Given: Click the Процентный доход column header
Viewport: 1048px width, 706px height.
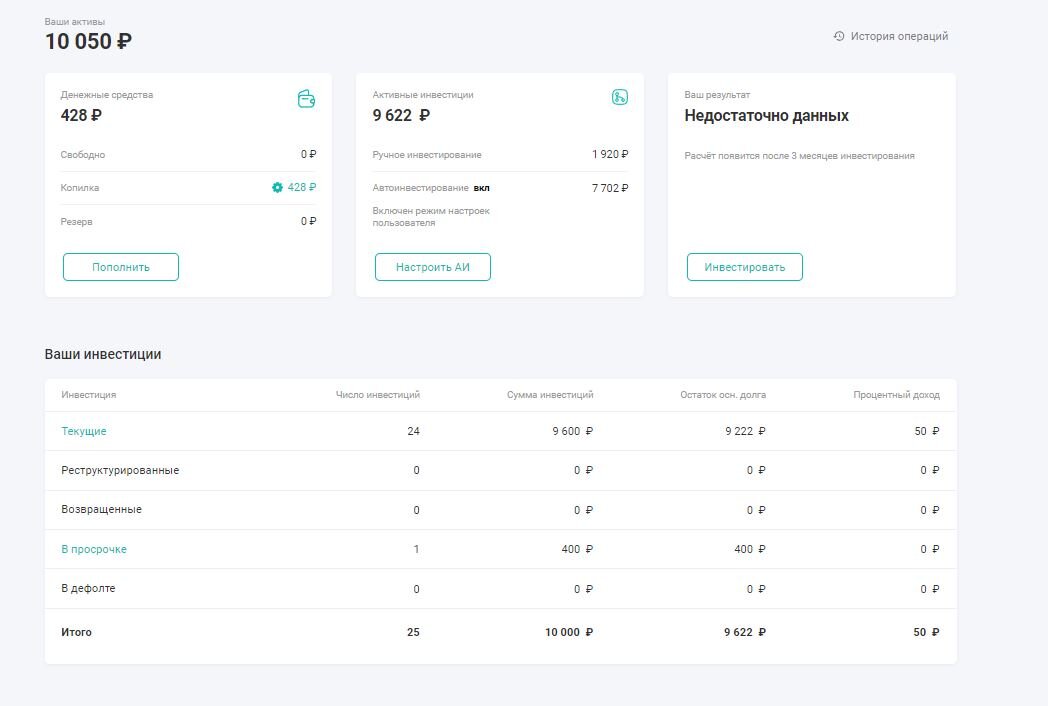Looking at the screenshot, I should pyautogui.click(x=896, y=394).
